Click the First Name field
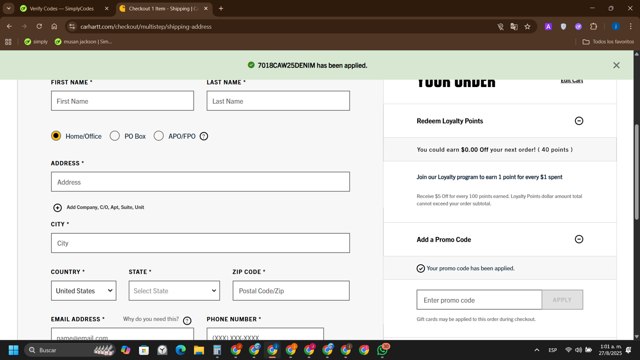Viewport: 640px width, 360px height. [x=122, y=101]
